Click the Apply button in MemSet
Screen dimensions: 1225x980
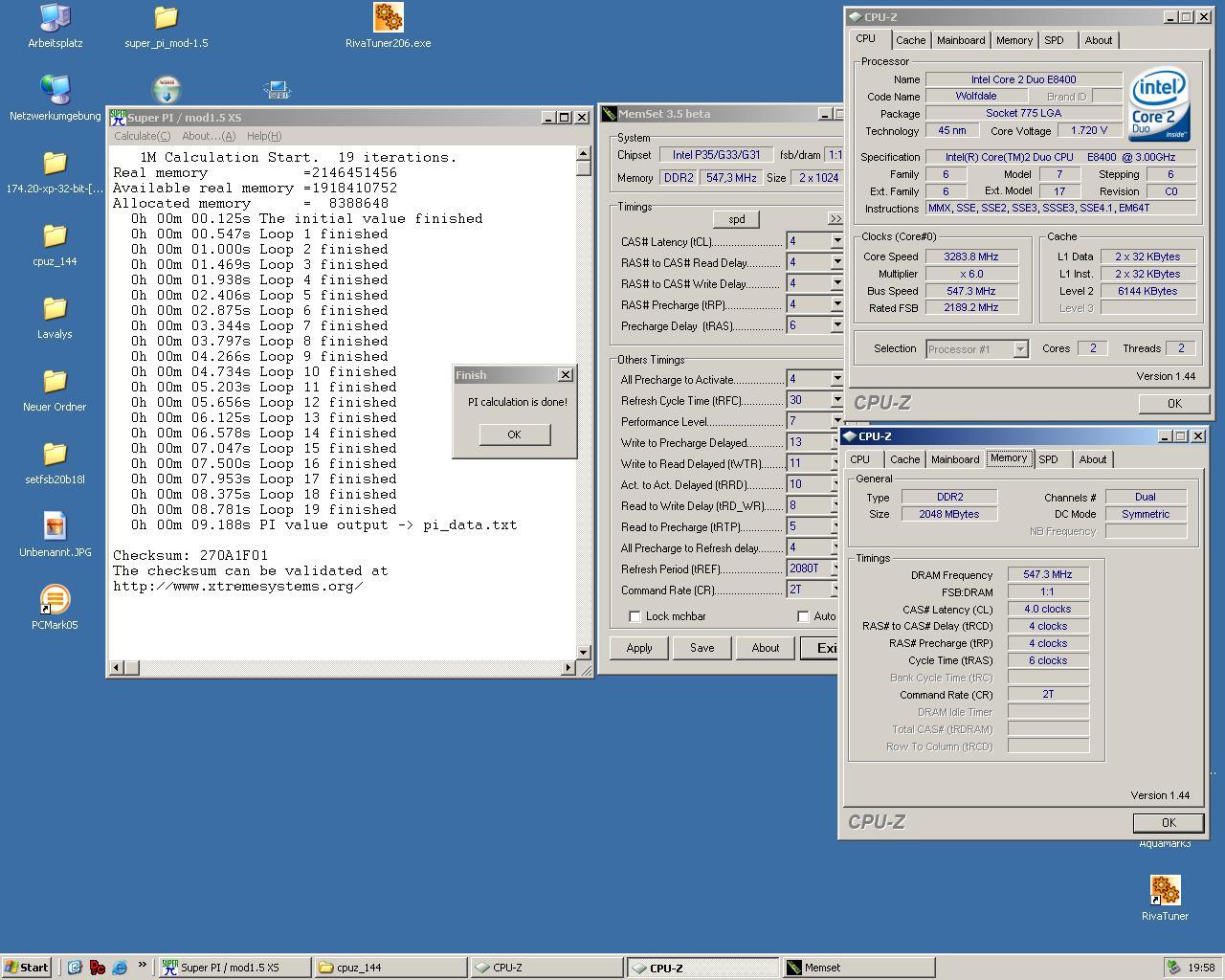coord(639,648)
